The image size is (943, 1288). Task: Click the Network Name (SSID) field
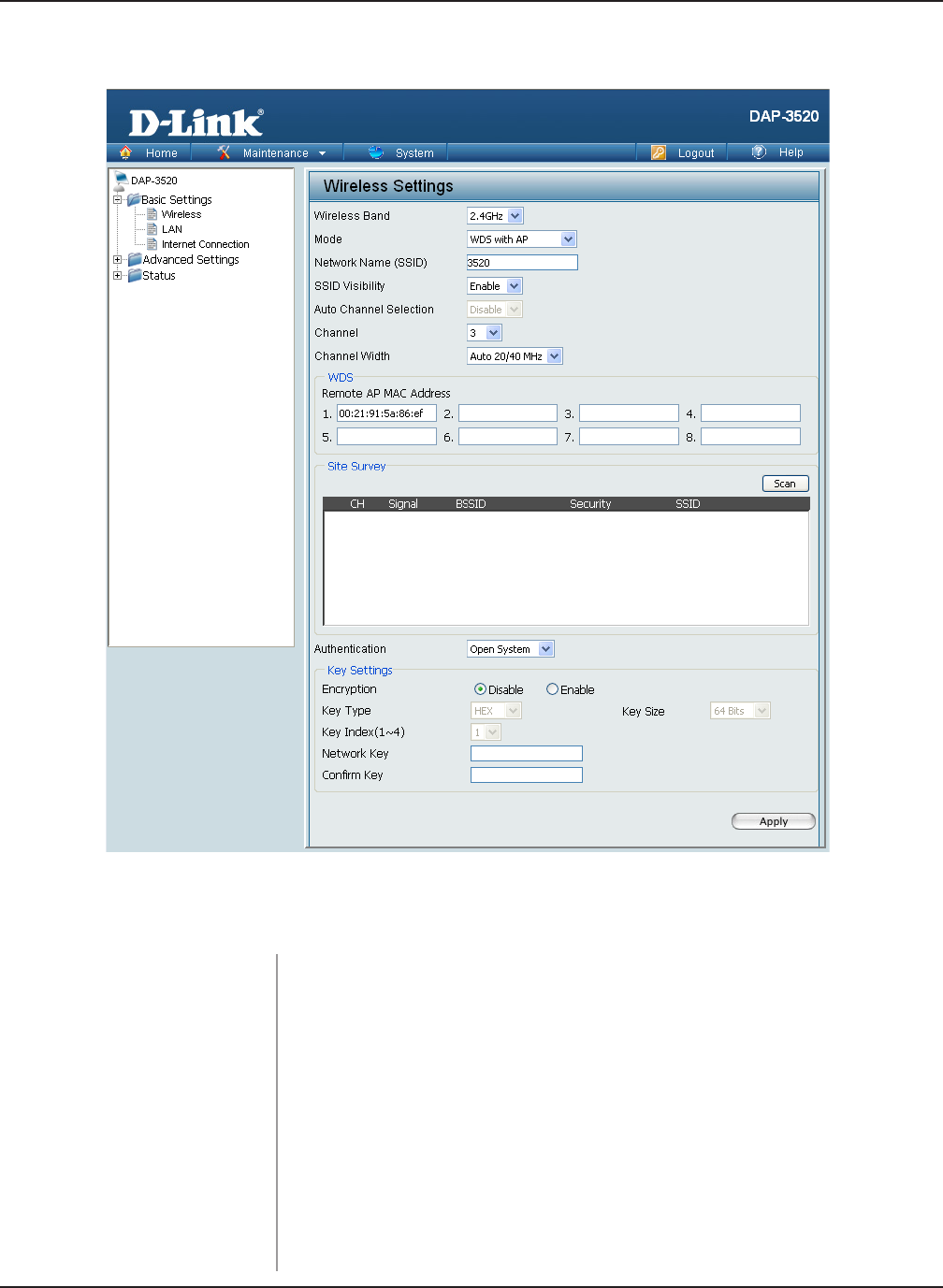point(522,263)
